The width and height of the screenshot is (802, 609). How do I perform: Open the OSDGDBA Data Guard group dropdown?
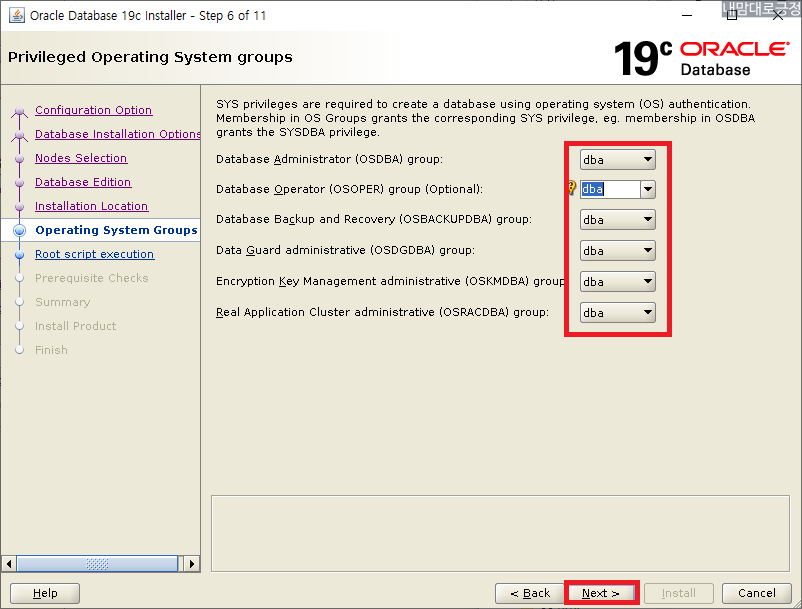pos(617,251)
